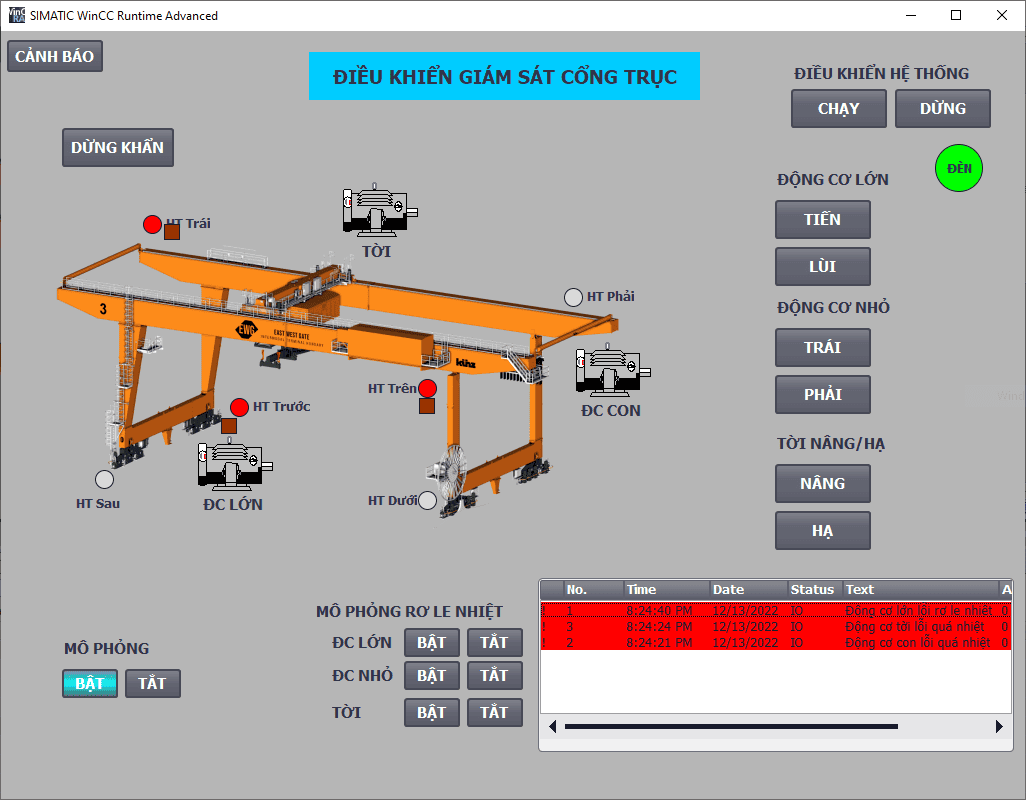Open the CẢNH BÁO alarm screen
1026x800 pixels.
55,56
